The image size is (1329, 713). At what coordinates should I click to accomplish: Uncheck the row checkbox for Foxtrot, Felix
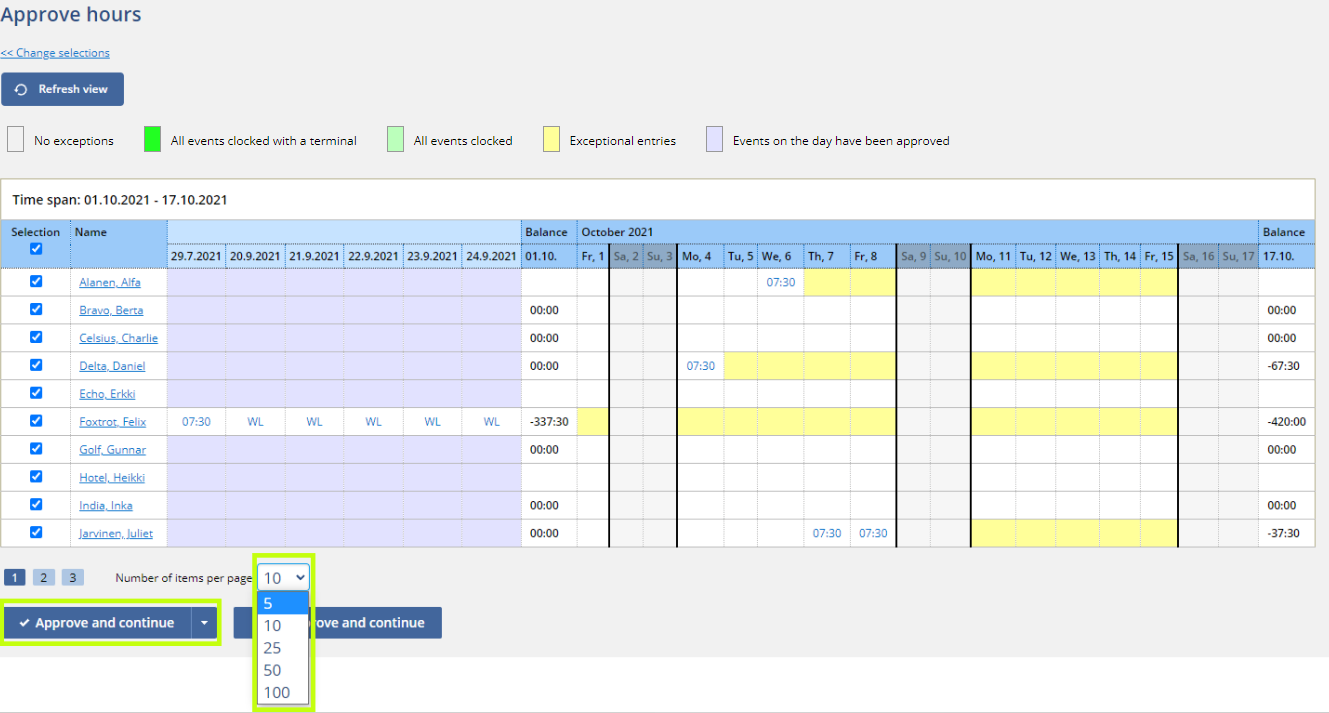pos(36,421)
